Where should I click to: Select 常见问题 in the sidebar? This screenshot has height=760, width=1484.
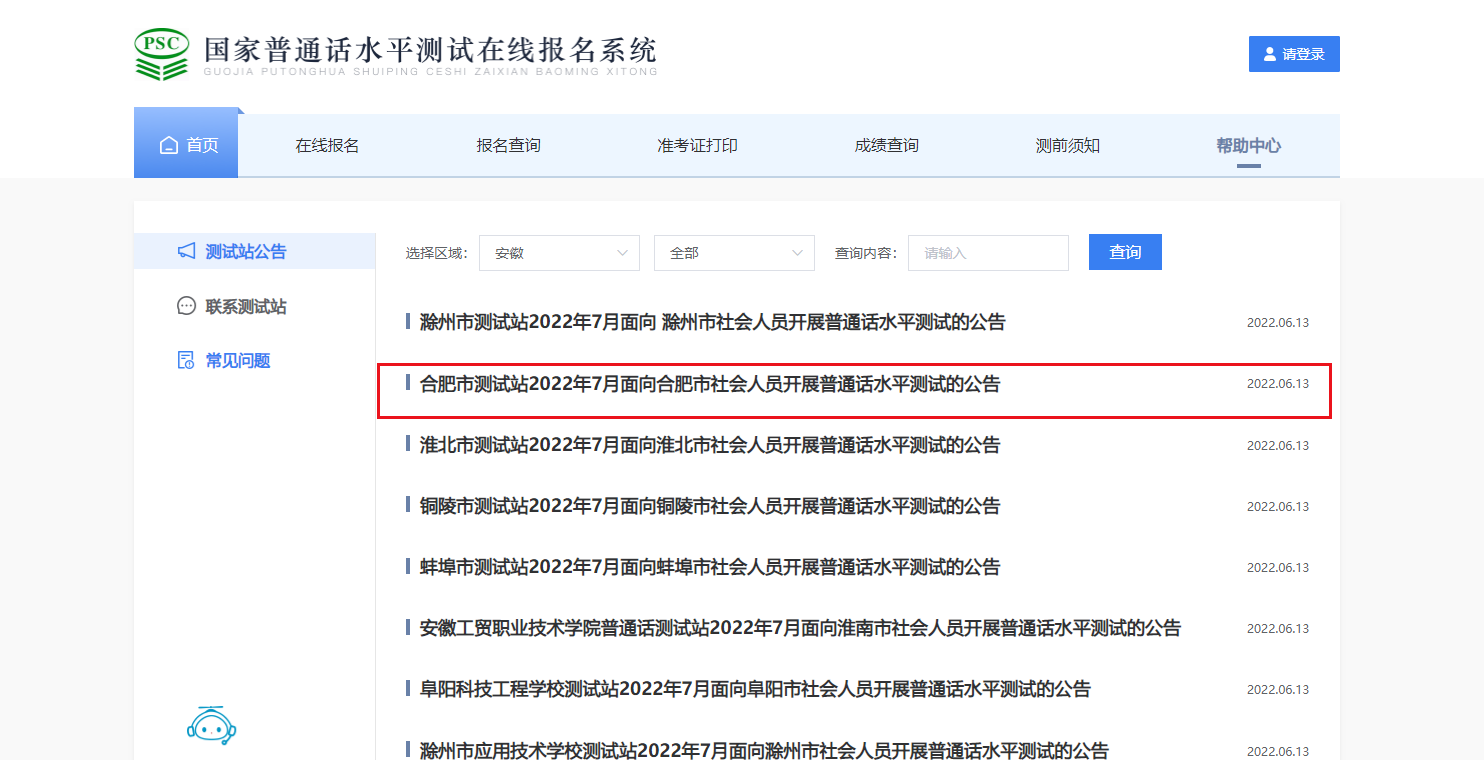coord(238,361)
